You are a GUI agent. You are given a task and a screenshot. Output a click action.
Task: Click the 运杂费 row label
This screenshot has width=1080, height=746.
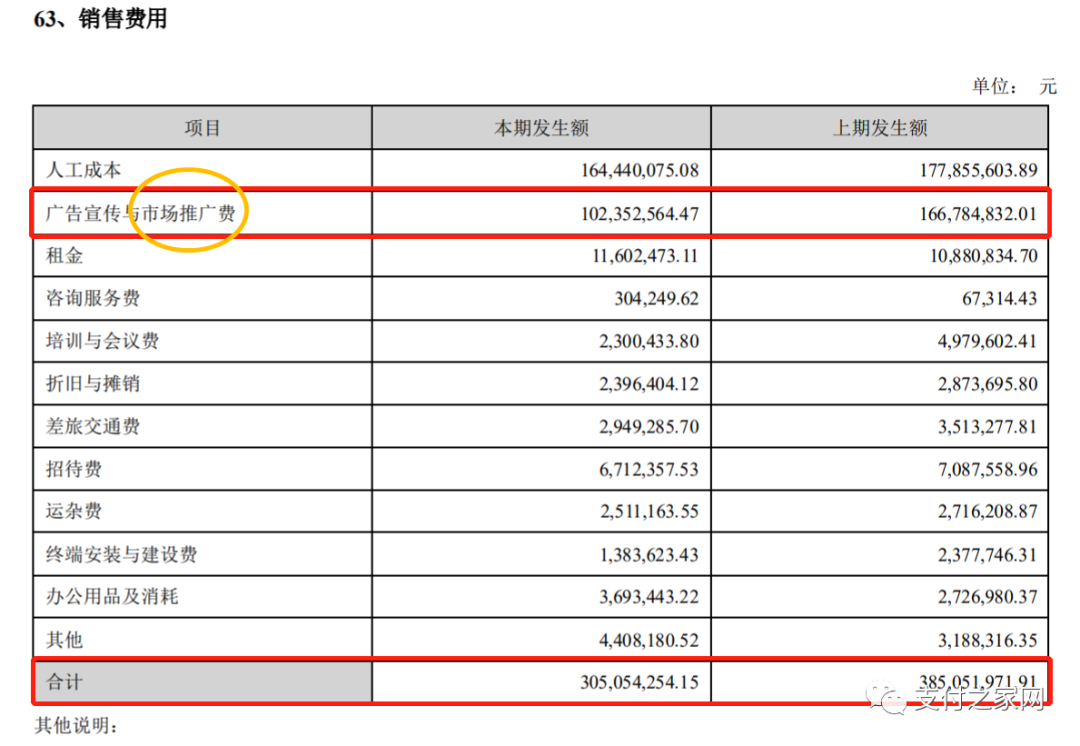(75, 511)
